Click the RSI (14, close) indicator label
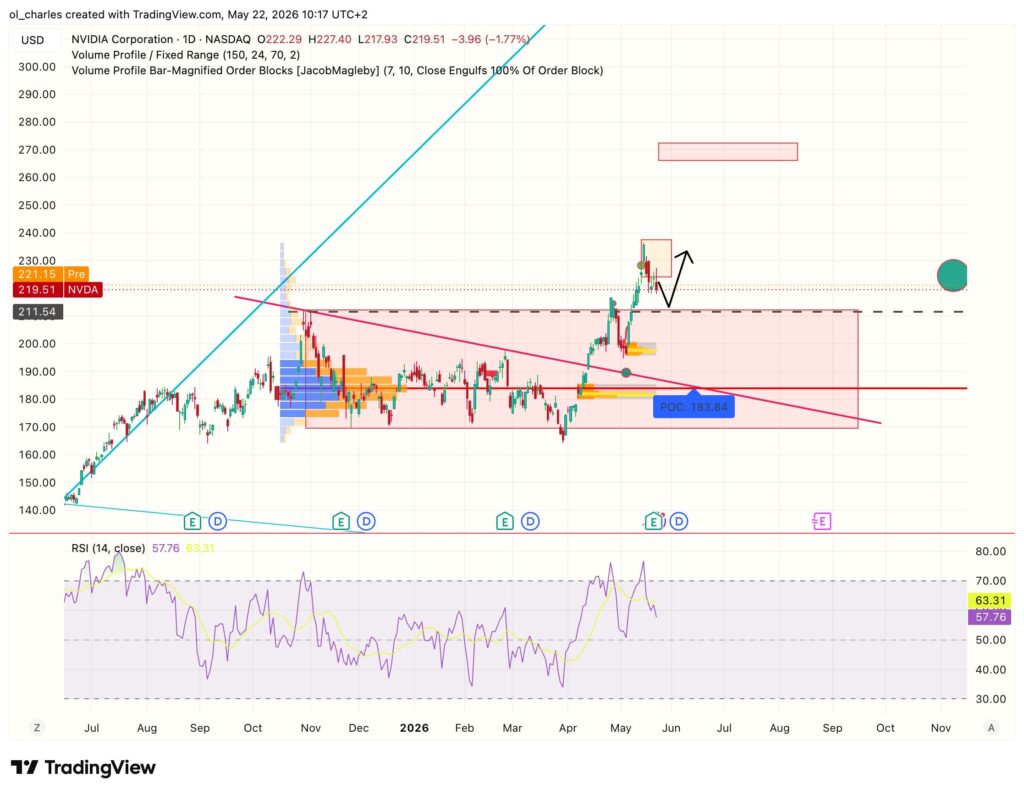This screenshot has height=795, width=1024. point(108,548)
